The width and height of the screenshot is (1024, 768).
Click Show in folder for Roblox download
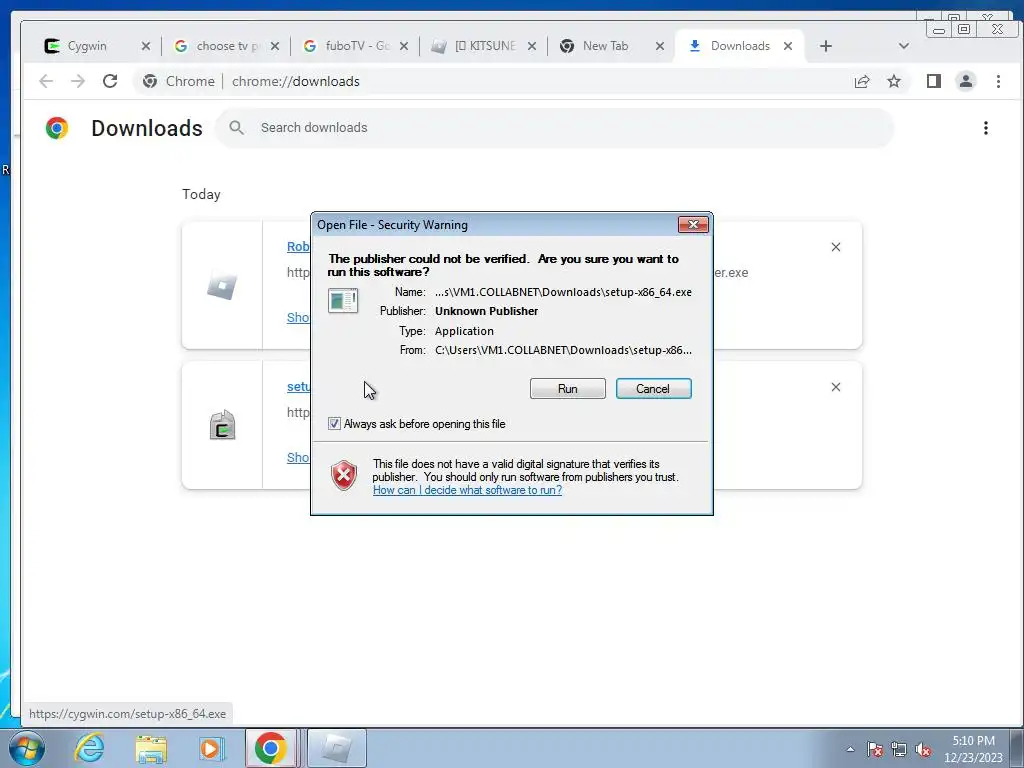(298, 317)
